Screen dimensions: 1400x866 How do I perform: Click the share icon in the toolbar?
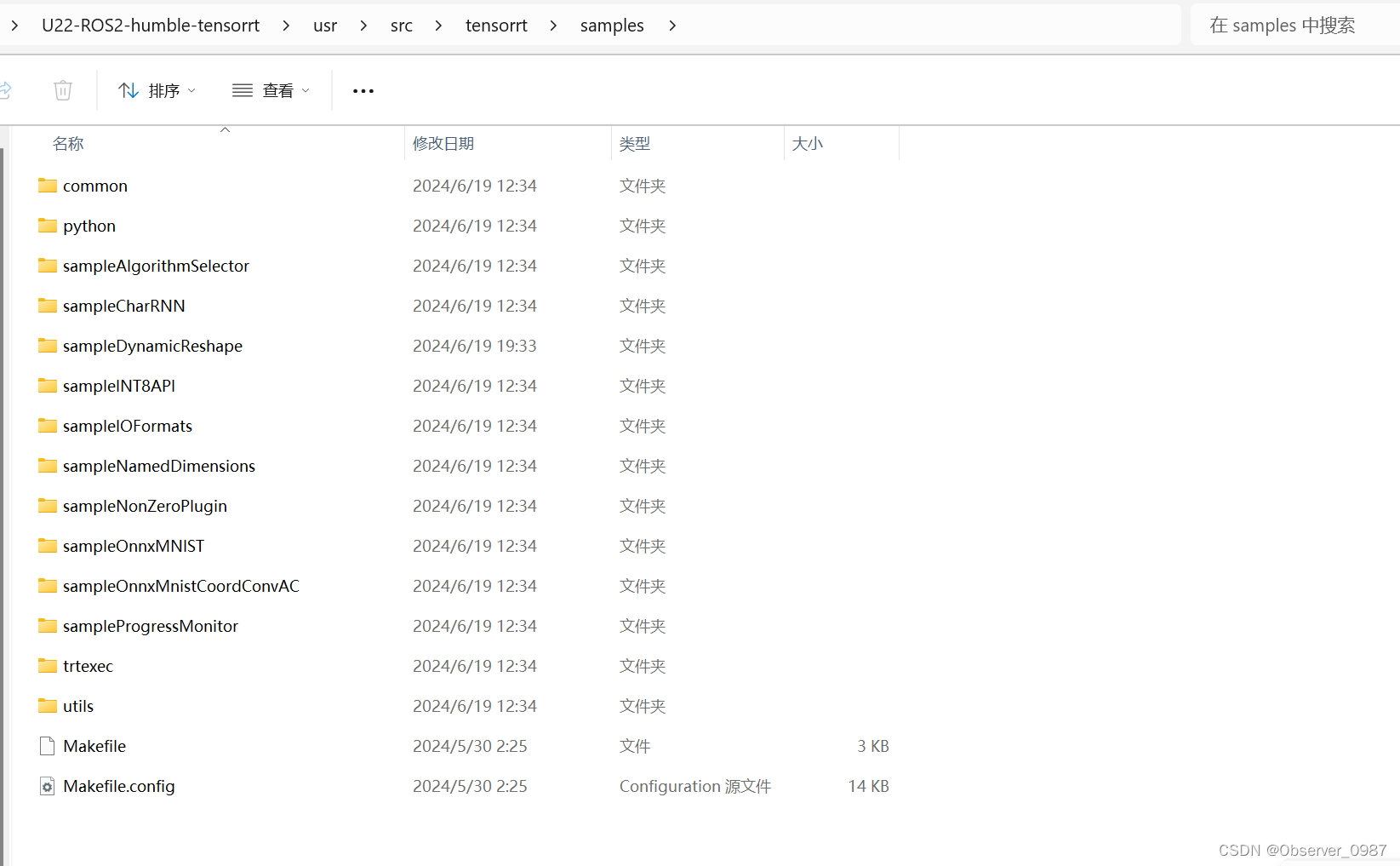[5, 90]
